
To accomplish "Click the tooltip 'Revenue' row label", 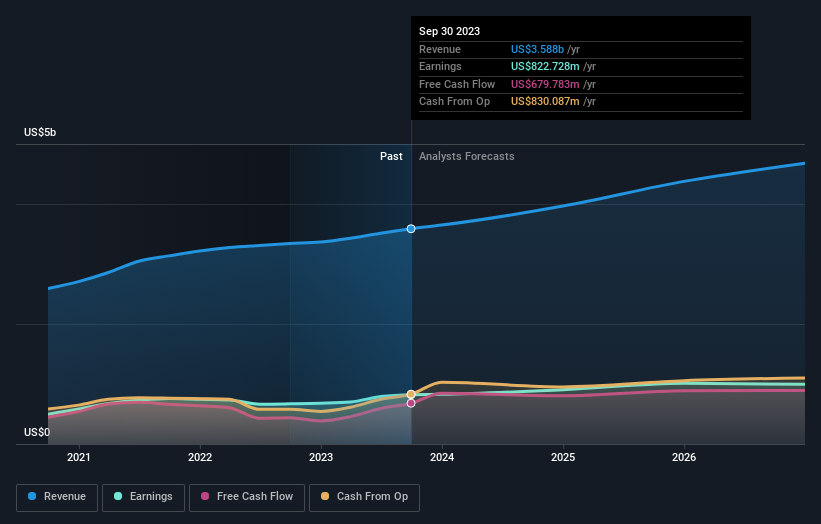I will click(440, 49).
